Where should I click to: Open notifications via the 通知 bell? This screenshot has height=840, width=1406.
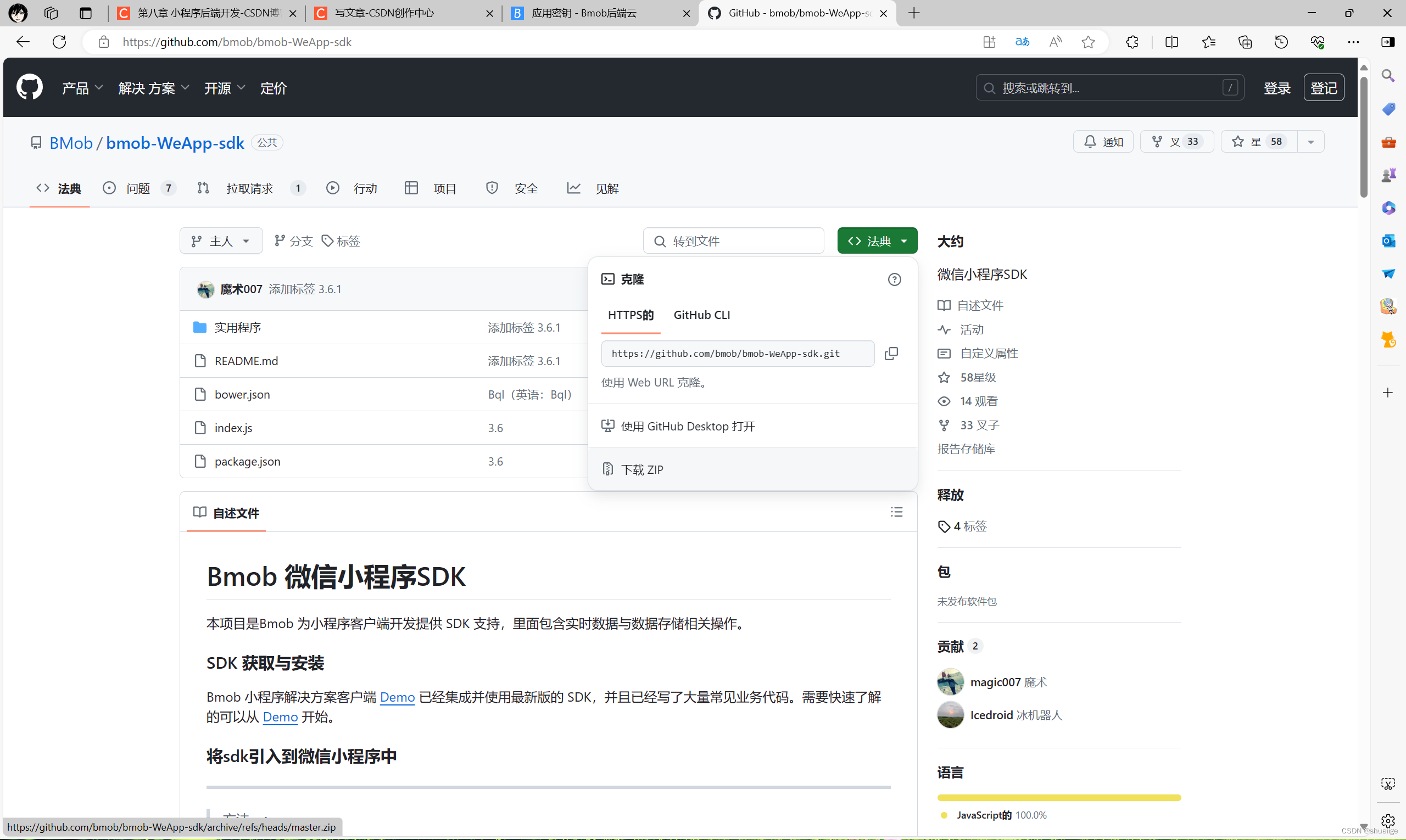point(1102,142)
